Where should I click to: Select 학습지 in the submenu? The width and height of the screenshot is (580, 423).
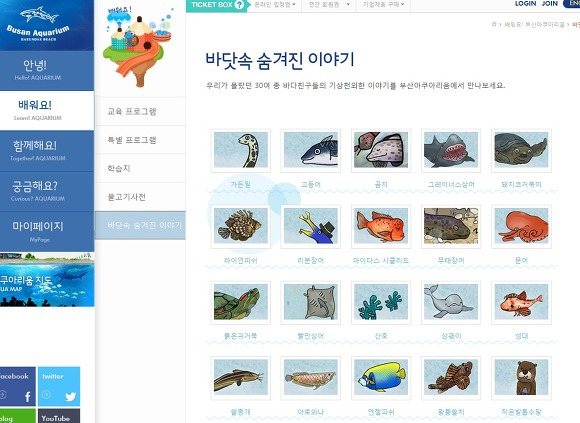[140, 168]
